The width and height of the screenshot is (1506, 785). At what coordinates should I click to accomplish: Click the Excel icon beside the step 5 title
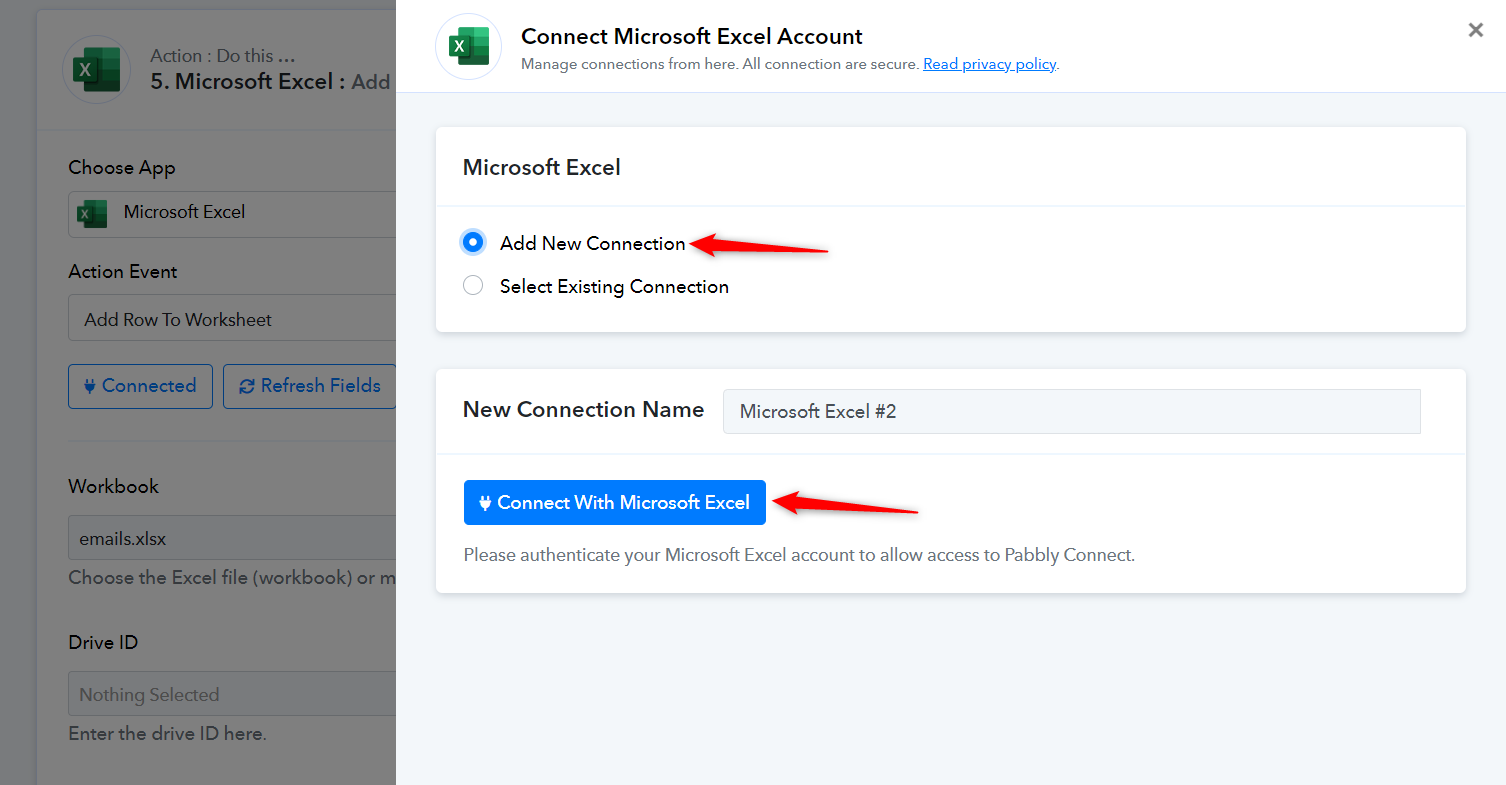click(97, 70)
